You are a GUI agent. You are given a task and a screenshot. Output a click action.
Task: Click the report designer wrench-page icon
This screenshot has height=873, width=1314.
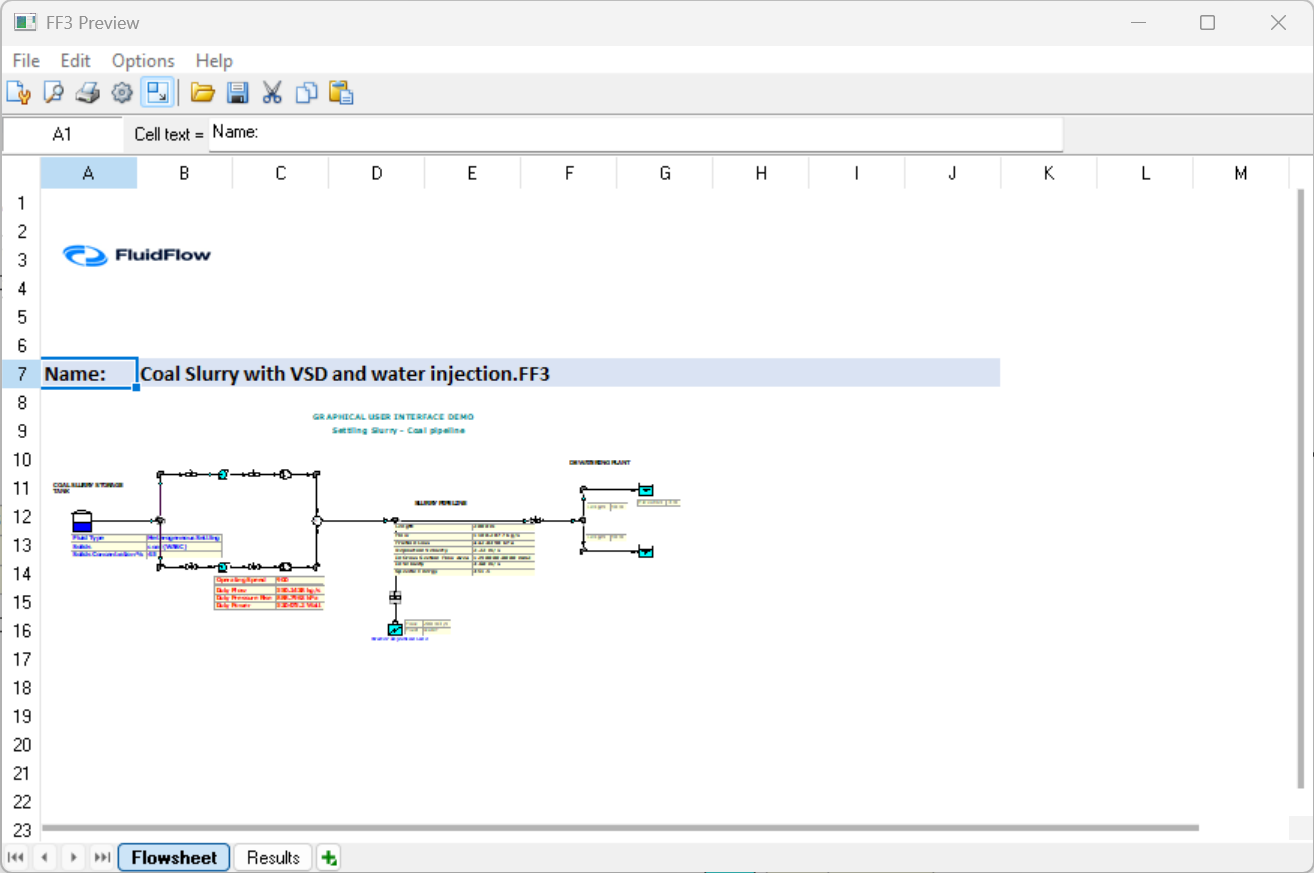click(x=18, y=93)
